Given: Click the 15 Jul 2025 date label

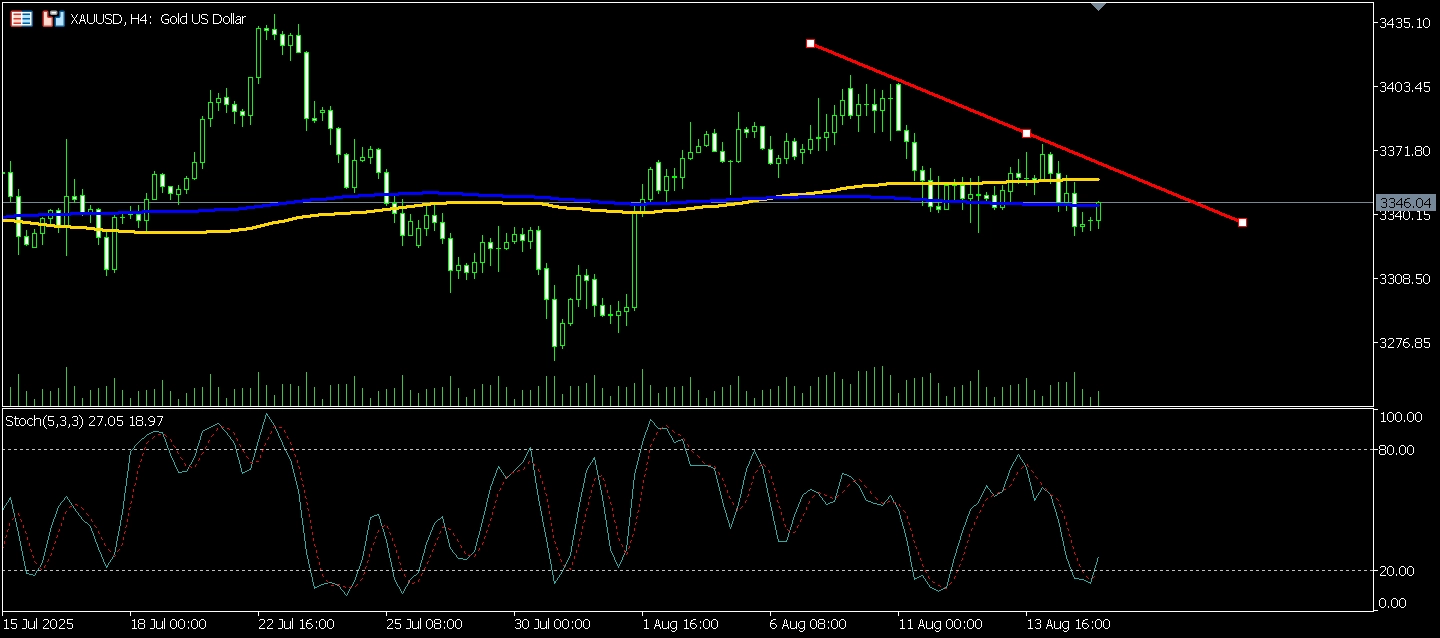Looking at the screenshot, I should click(44, 624).
